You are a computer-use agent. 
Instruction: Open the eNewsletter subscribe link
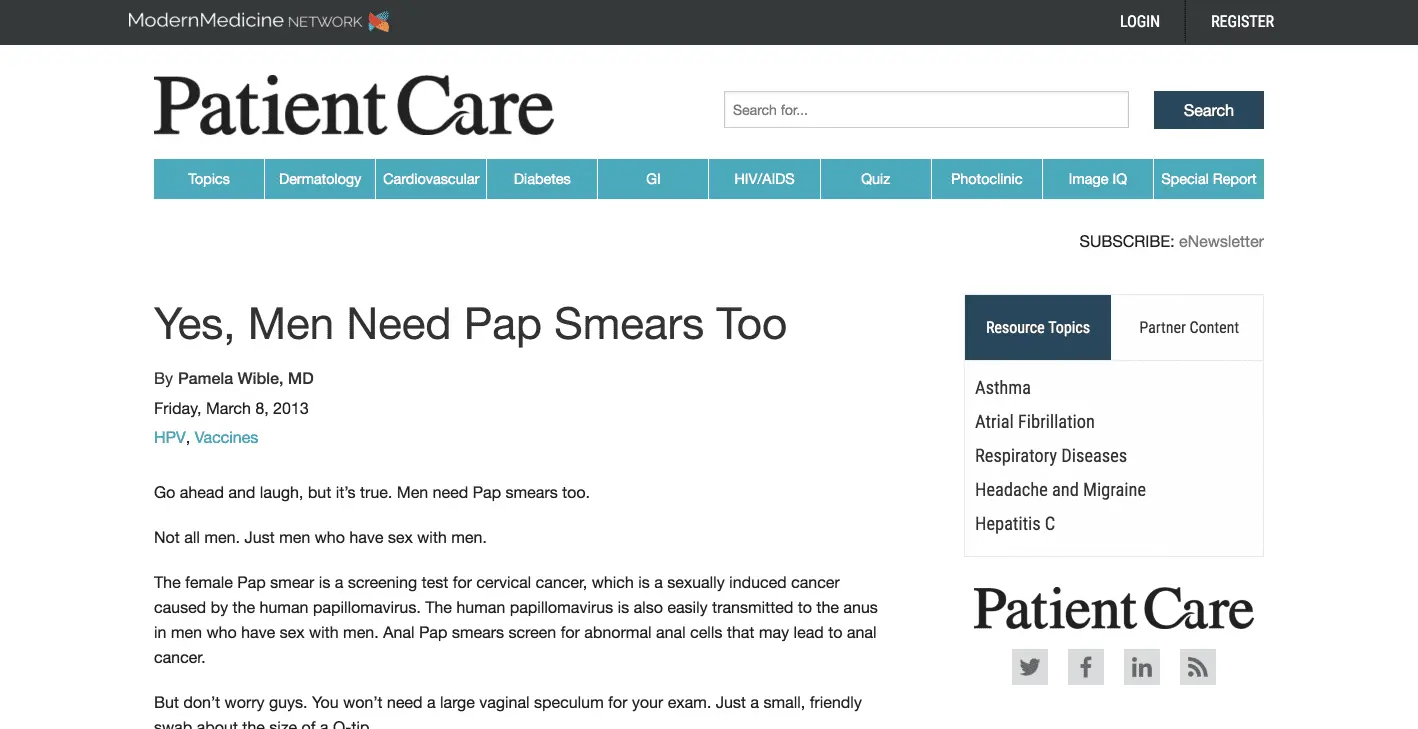pyautogui.click(x=1221, y=241)
